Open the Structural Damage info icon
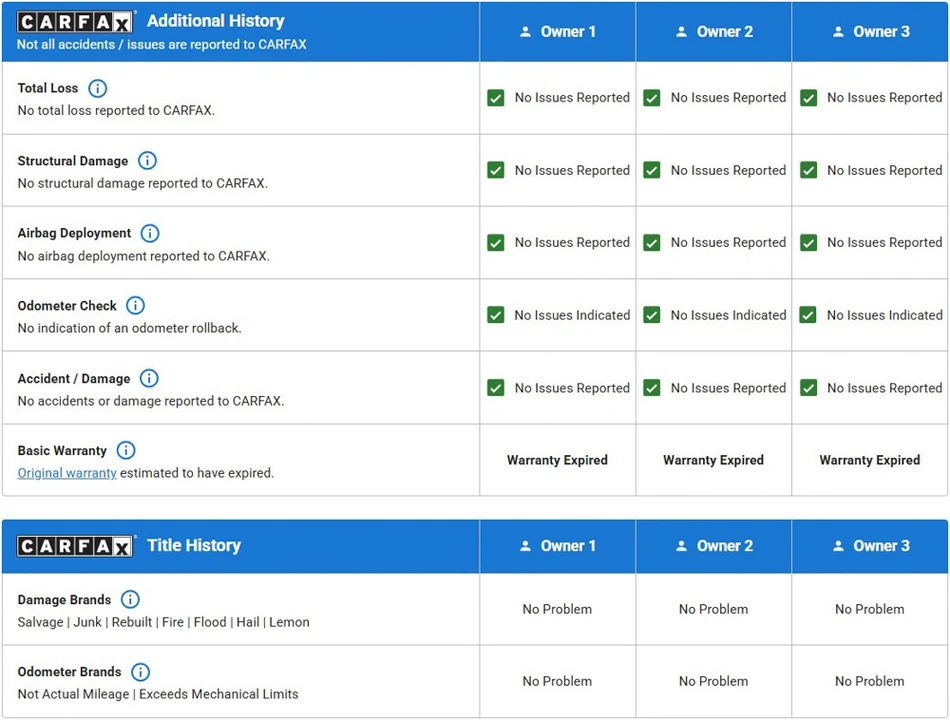 point(147,161)
